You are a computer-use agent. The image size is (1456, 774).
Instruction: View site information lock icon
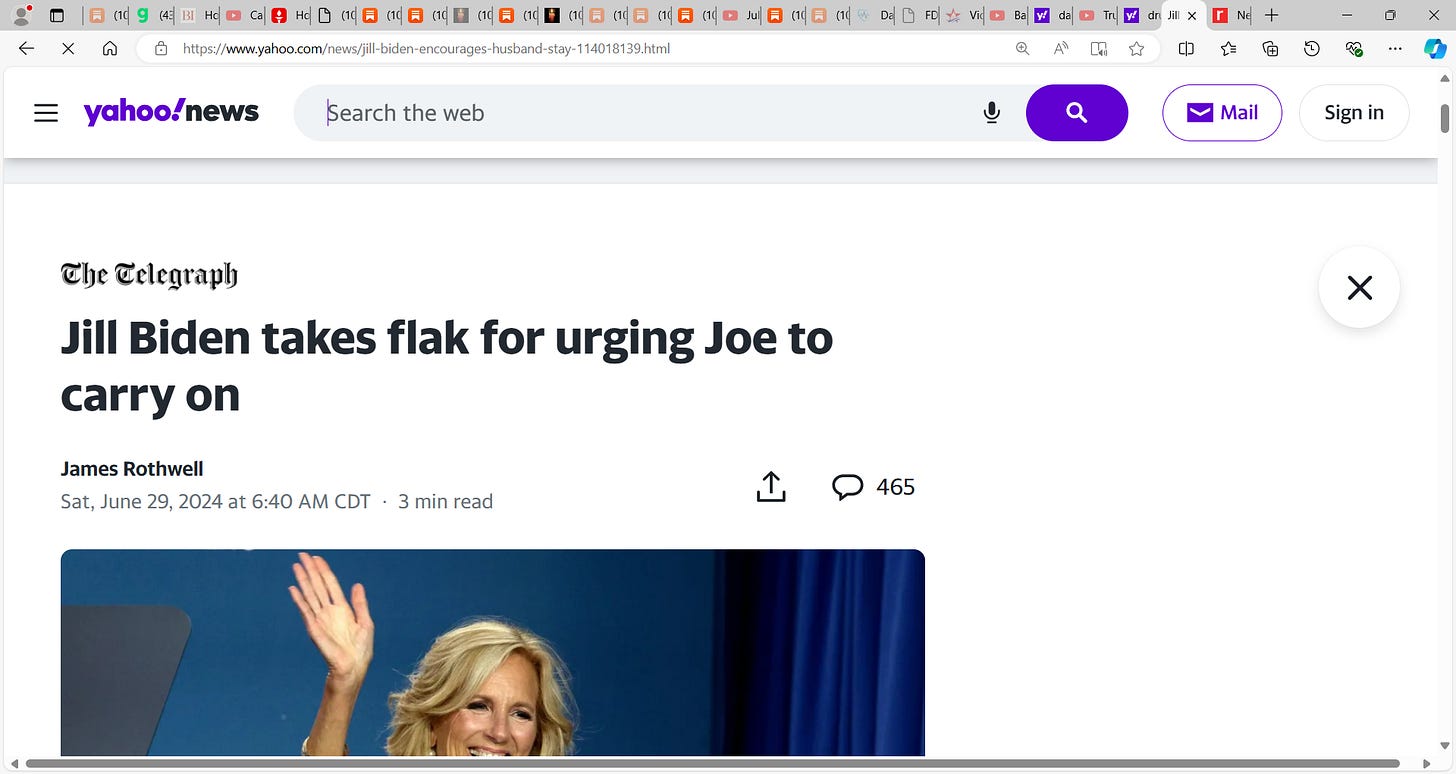[x=160, y=48]
